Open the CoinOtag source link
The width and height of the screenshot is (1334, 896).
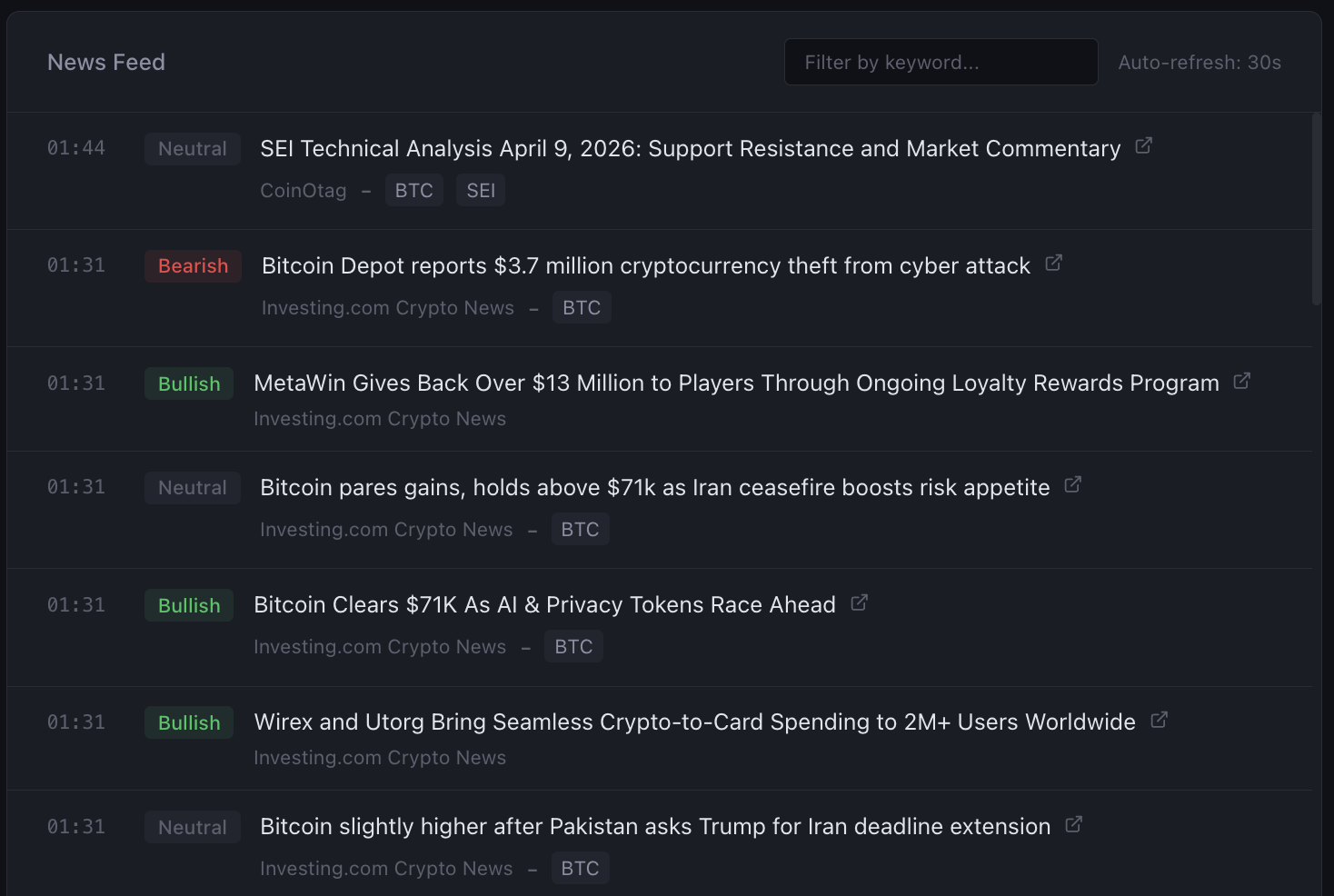[303, 191]
